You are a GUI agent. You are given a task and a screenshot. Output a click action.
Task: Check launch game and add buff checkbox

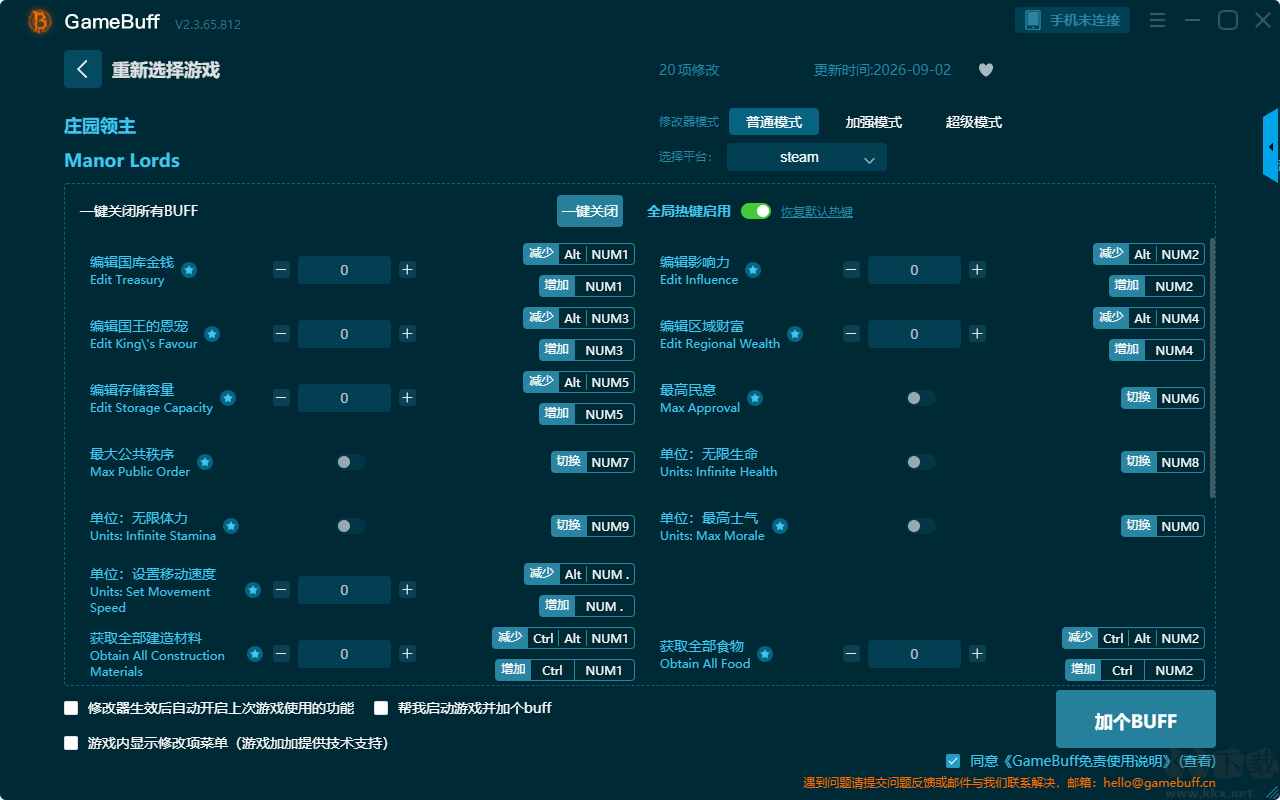381,708
